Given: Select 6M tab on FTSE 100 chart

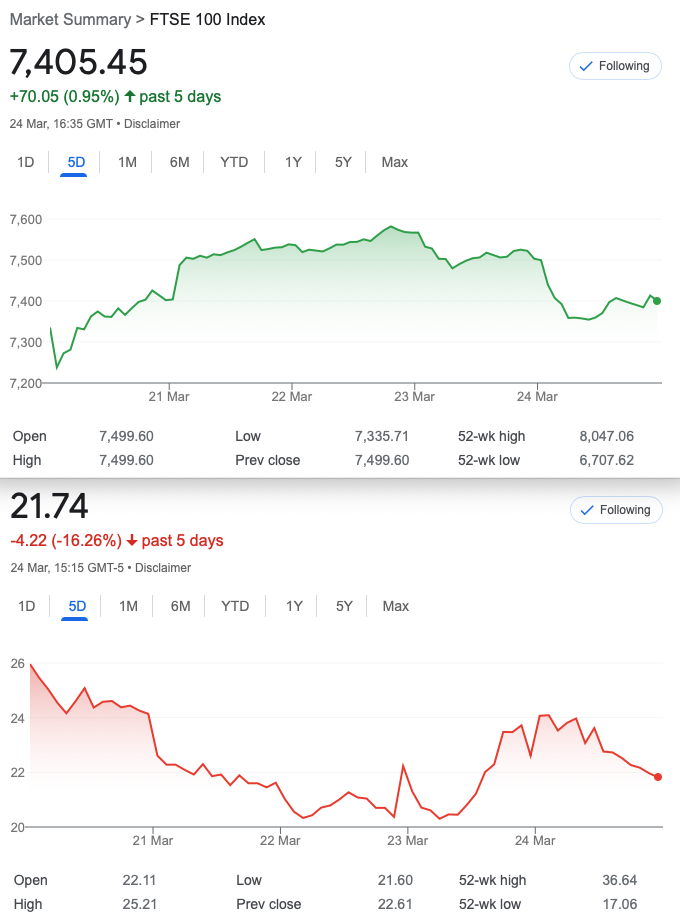Looking at the screenshot, I should 179,162.
